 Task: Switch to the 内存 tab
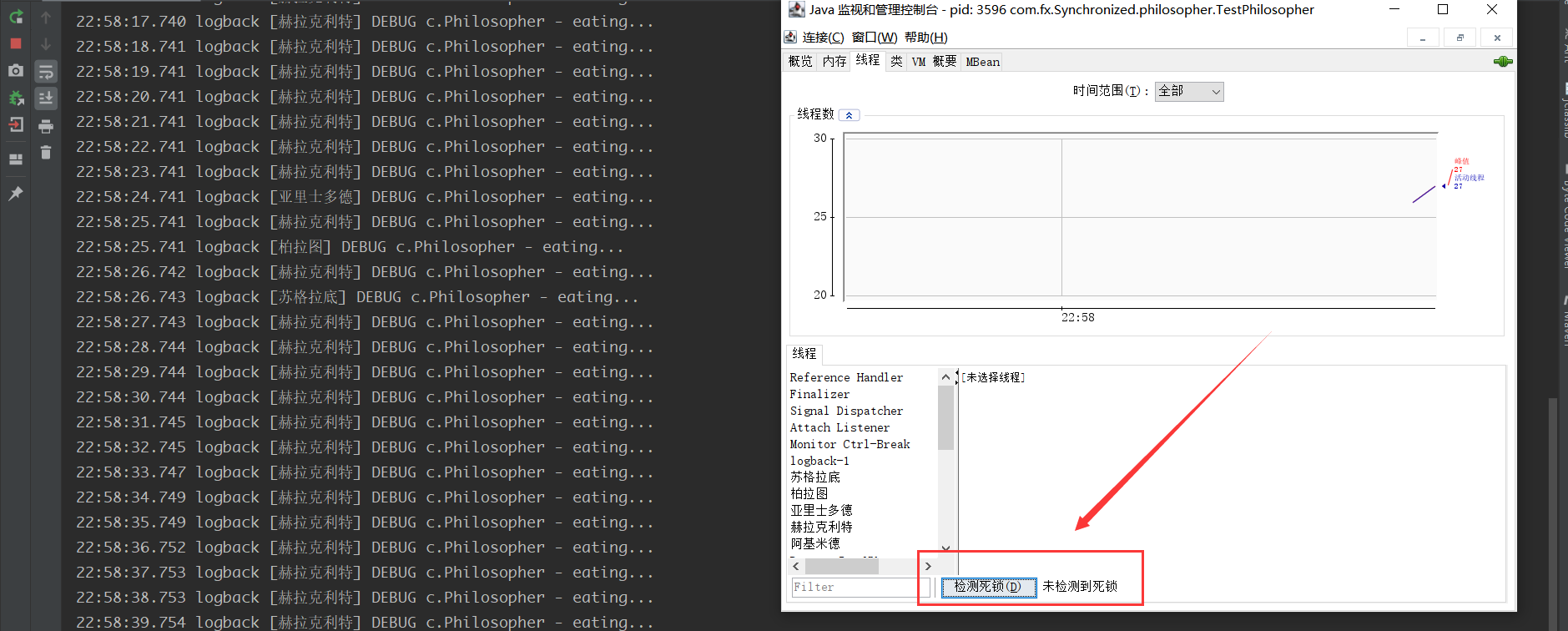(834, 62)
